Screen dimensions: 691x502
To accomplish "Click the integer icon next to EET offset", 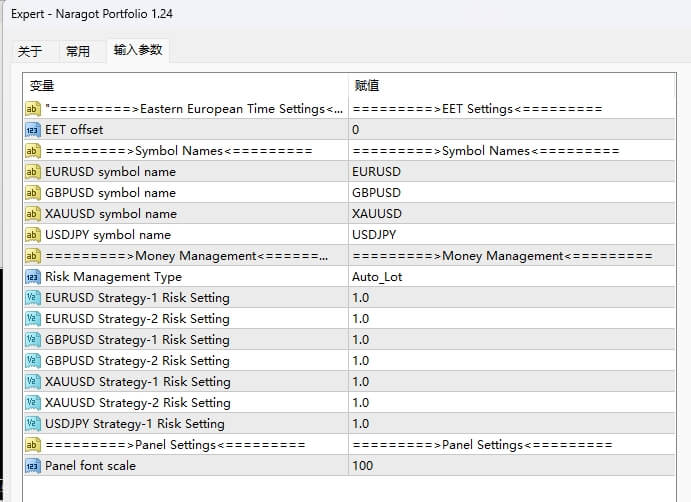I will pos(33,130).
